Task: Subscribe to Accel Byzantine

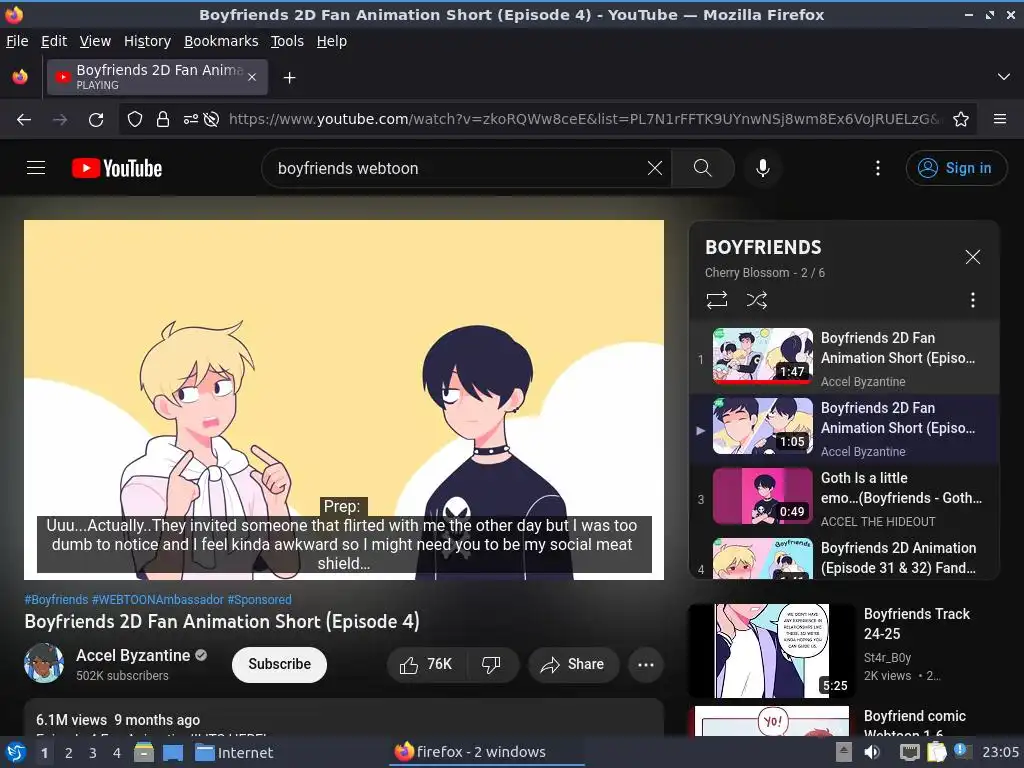Action: coord(280,665)
